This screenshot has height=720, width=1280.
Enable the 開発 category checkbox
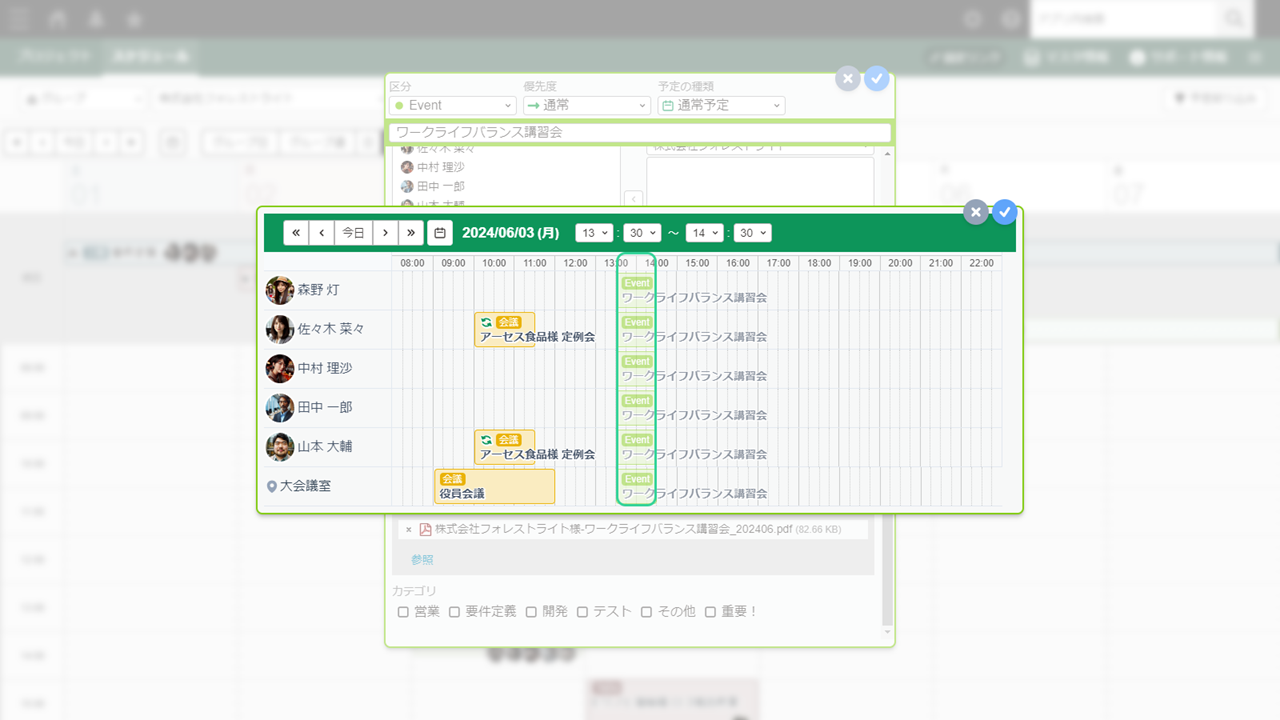pos(531,611)
